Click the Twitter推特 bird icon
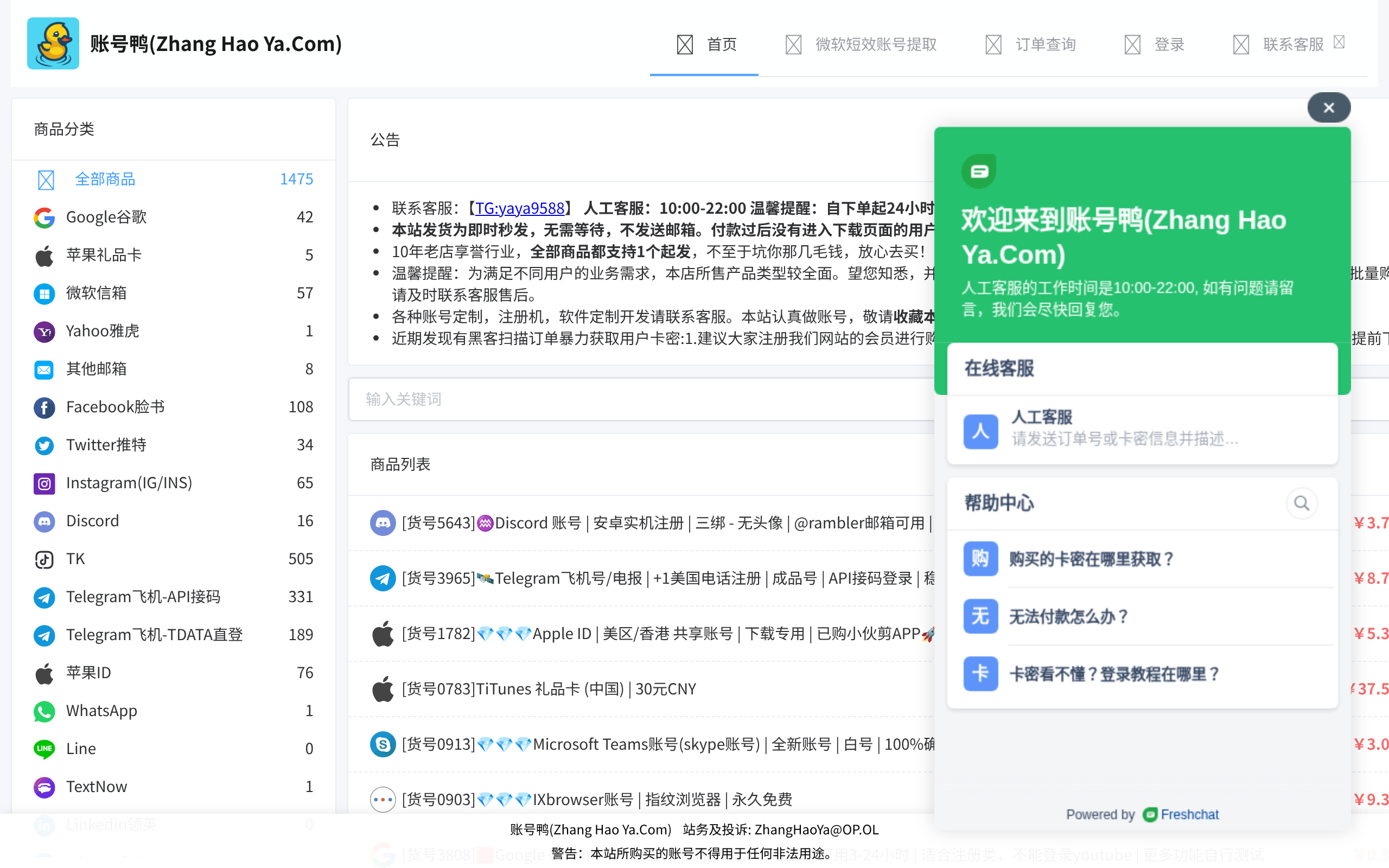Viewport: 1389px width, 868px height. (x=44, y=445)
